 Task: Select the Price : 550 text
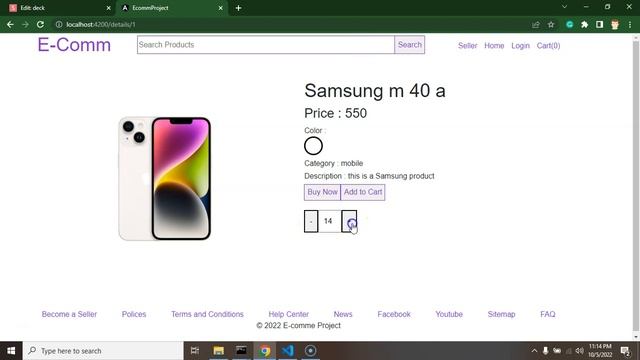click(x=336, y=113)
